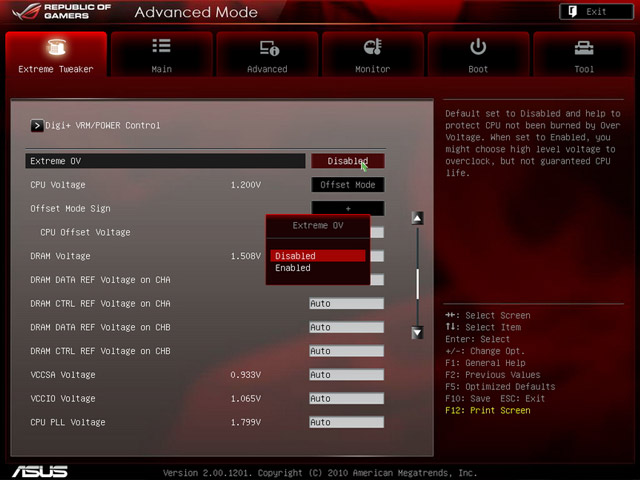
Task: Select the CPU Voltage row label
Action: pyautogui.click(x=58, y=184)
